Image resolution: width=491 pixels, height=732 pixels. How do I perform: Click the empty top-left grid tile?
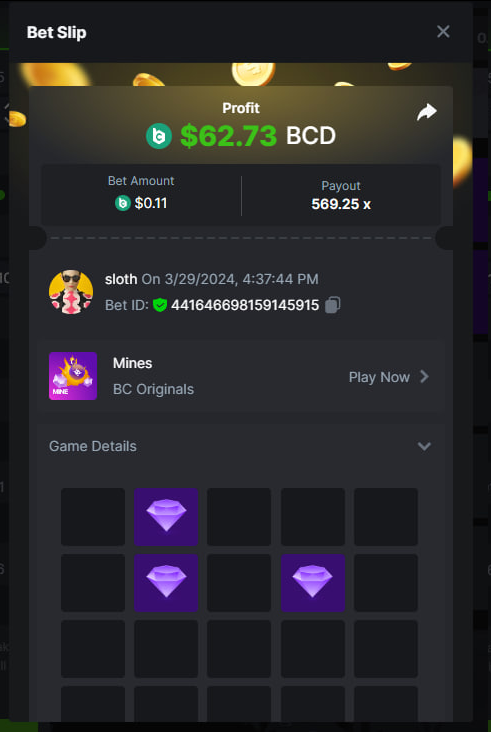pyautogui.click(x=93, y=517)
